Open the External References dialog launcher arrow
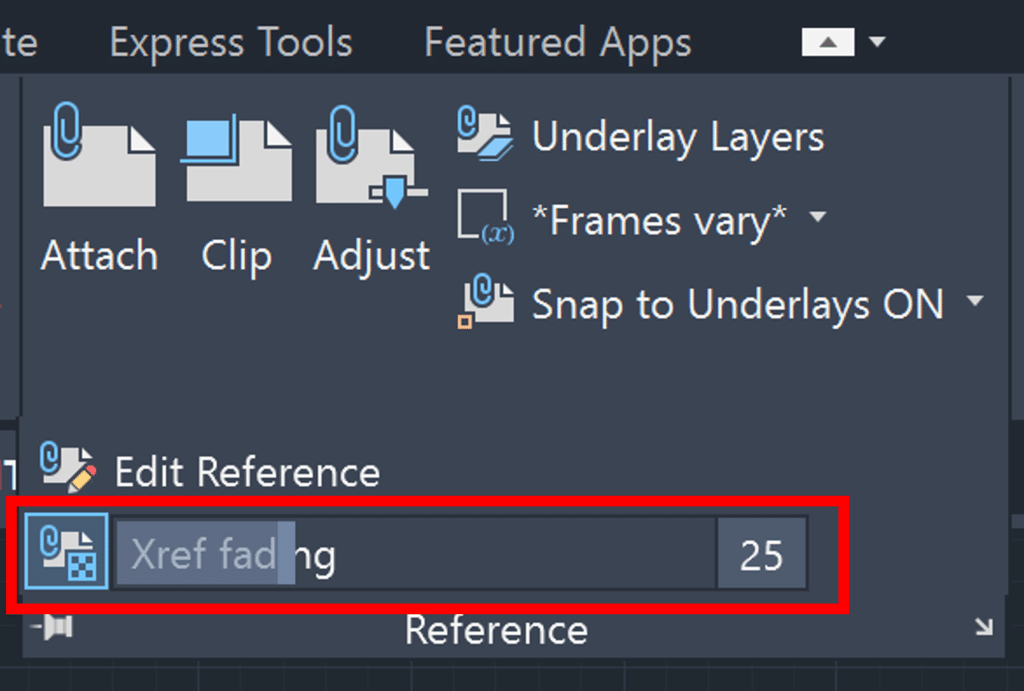 985,629
